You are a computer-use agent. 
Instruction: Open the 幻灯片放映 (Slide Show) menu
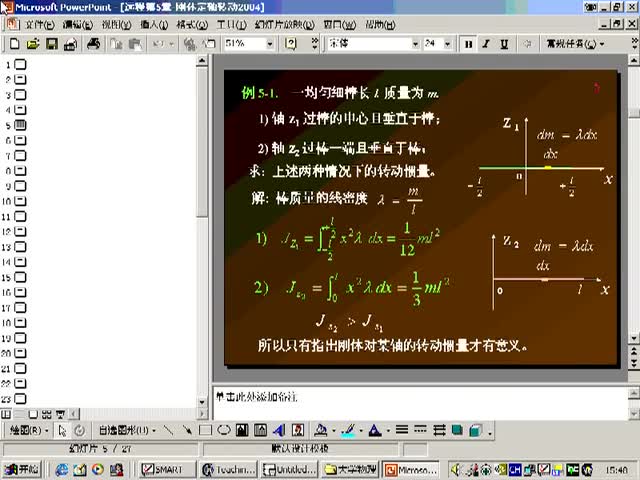(x=284, y=25)
